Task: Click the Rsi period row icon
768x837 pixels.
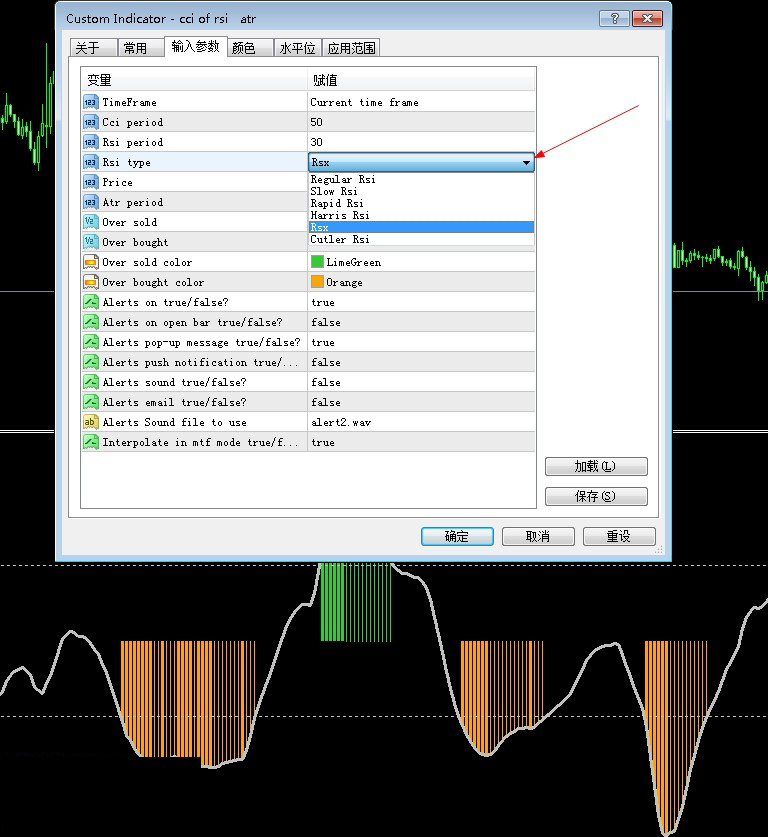Action: tap(91, 142)
